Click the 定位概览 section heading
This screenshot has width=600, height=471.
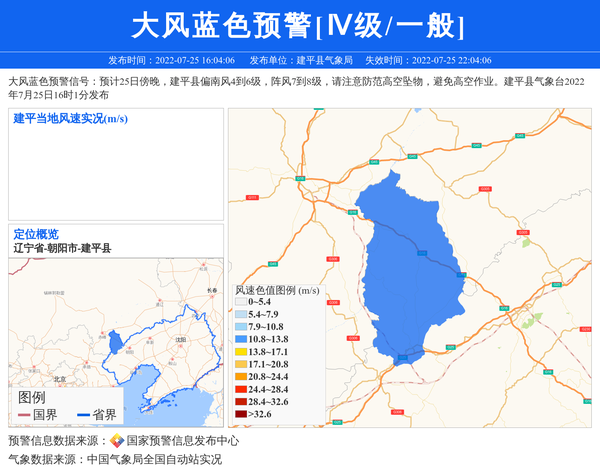pyautogui.click(x=36, y=234)
